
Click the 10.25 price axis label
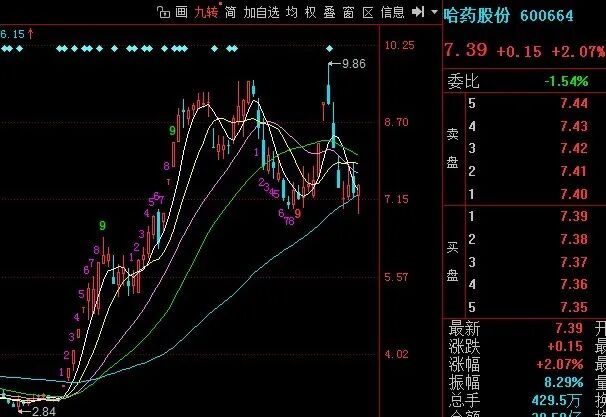399,45
